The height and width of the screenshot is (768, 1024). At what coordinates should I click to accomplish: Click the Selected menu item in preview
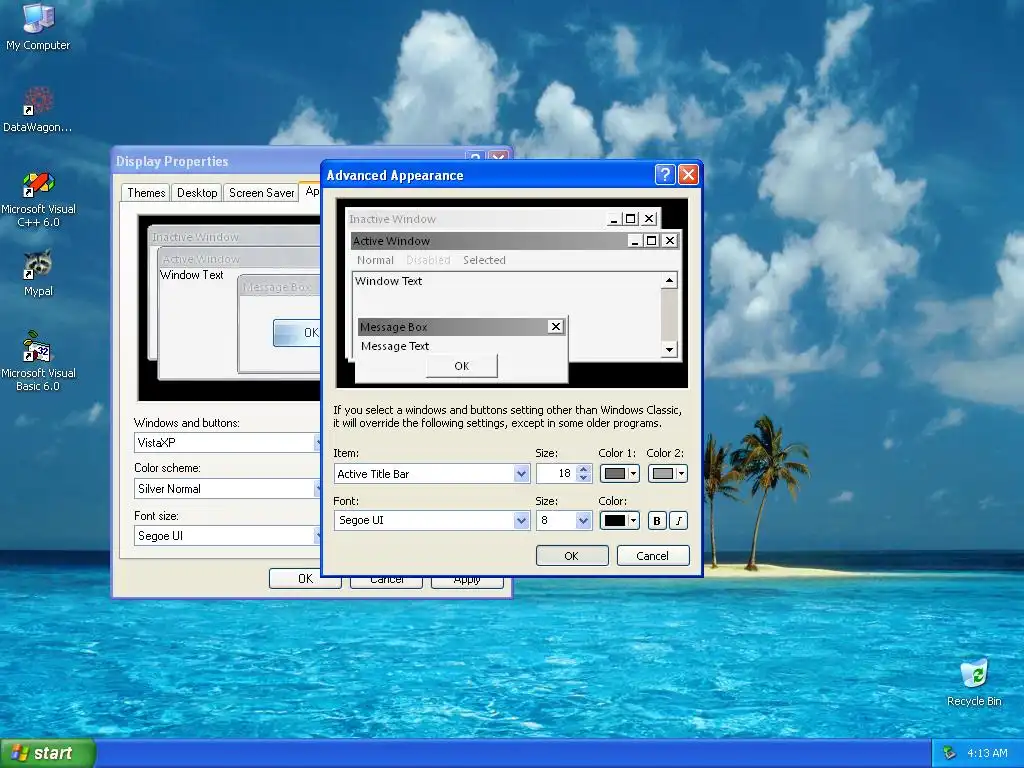click(x=484, y=260)
